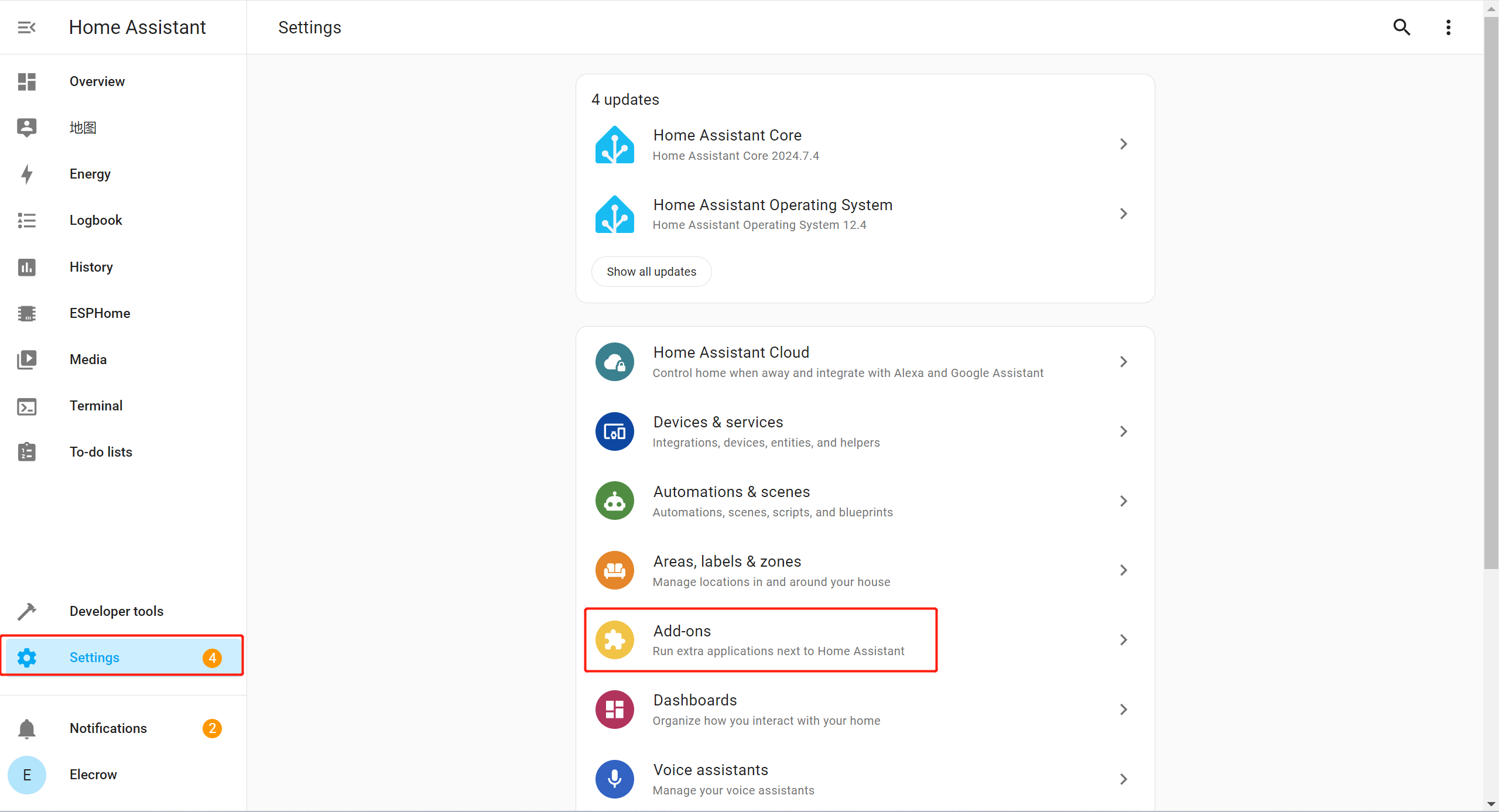This screenshot has height=812, width=1499.
Task: Open the three-dot overflow menu
Action: 1448,28
